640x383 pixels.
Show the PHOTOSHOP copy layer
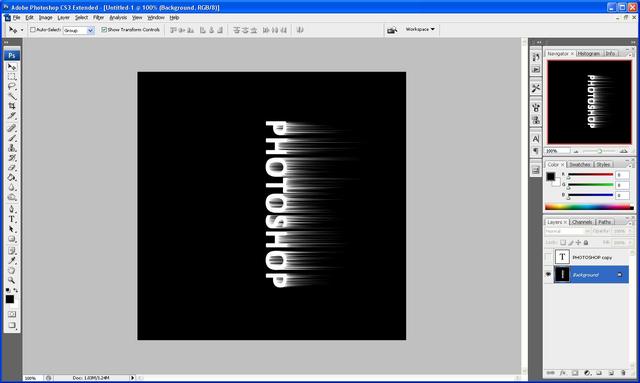click(548, 257)
